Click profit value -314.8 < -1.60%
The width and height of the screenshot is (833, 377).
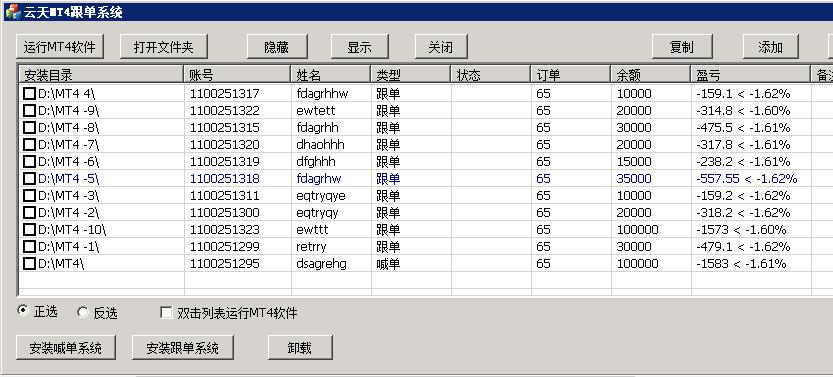click(743, 111)
